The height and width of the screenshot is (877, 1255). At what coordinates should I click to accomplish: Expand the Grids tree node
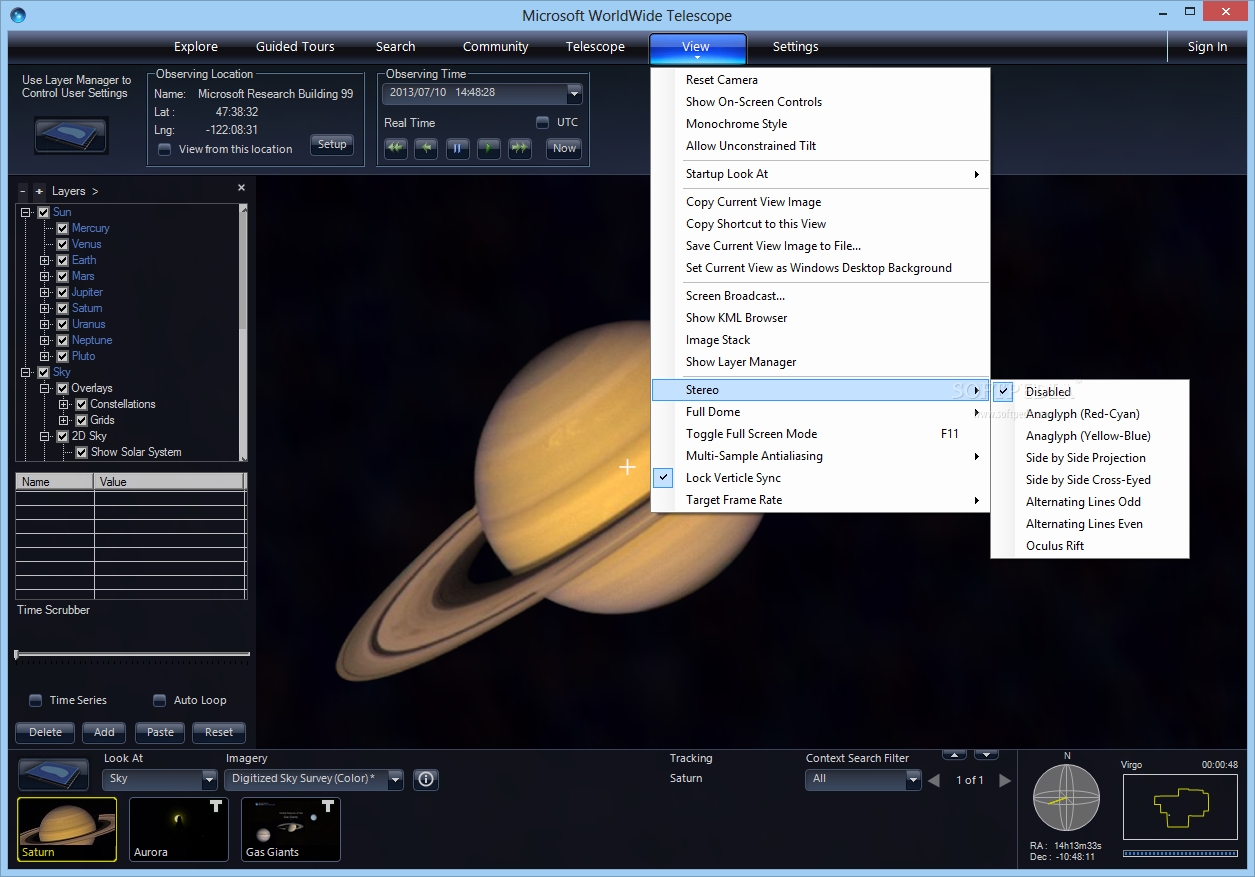tap(63, 420)
